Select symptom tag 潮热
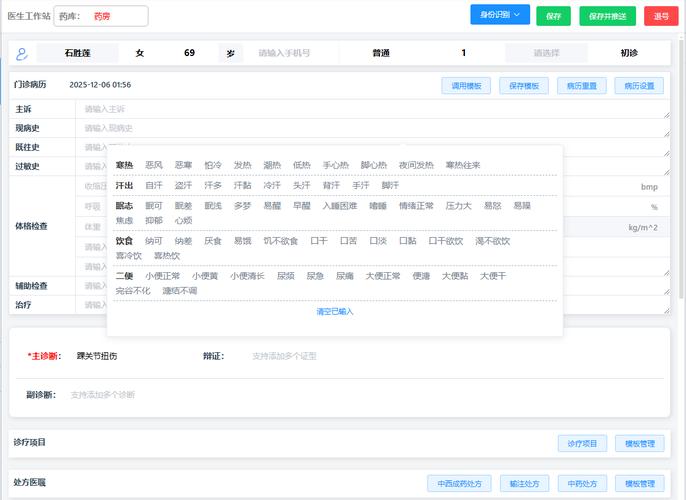This screenshot has width=686, height=500. tap(272, 165)
